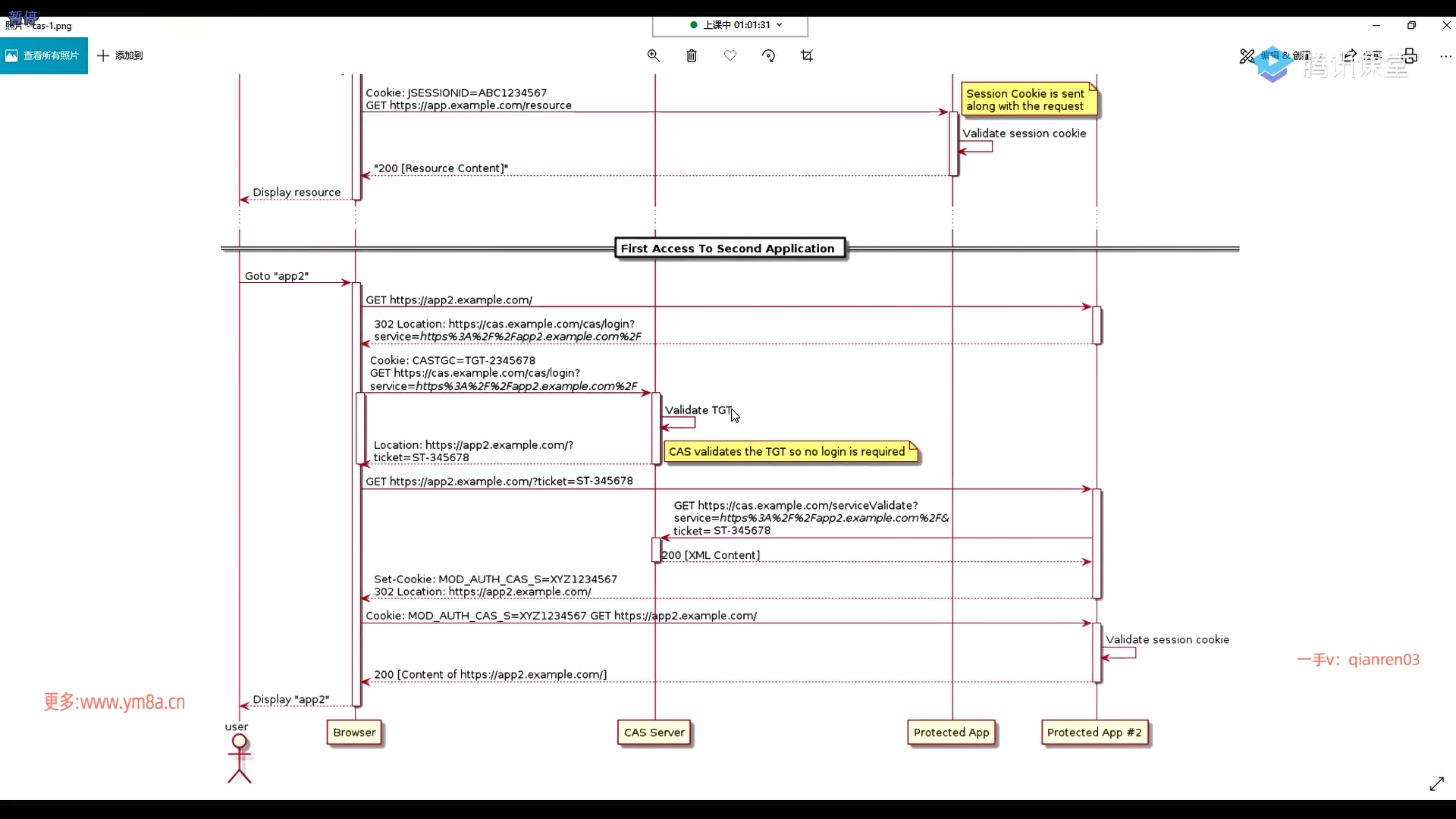
Task: Rotate the image using rotate icon
Action: coord(768,55)
